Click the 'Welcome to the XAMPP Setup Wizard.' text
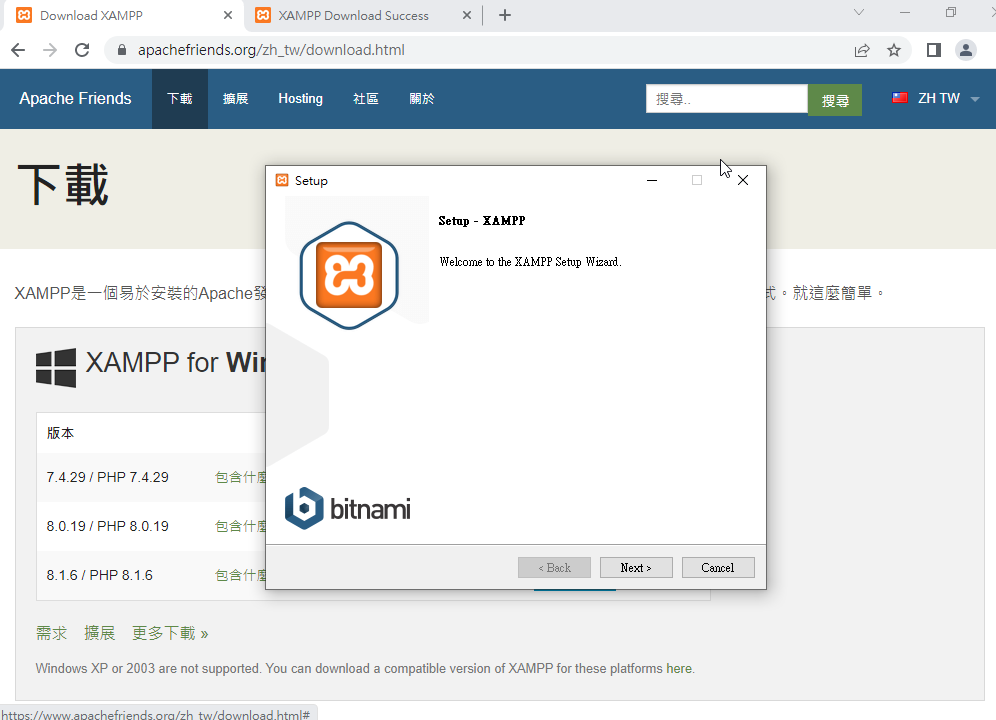The width and height of the screenshot is (996, 720). point(530,262)
